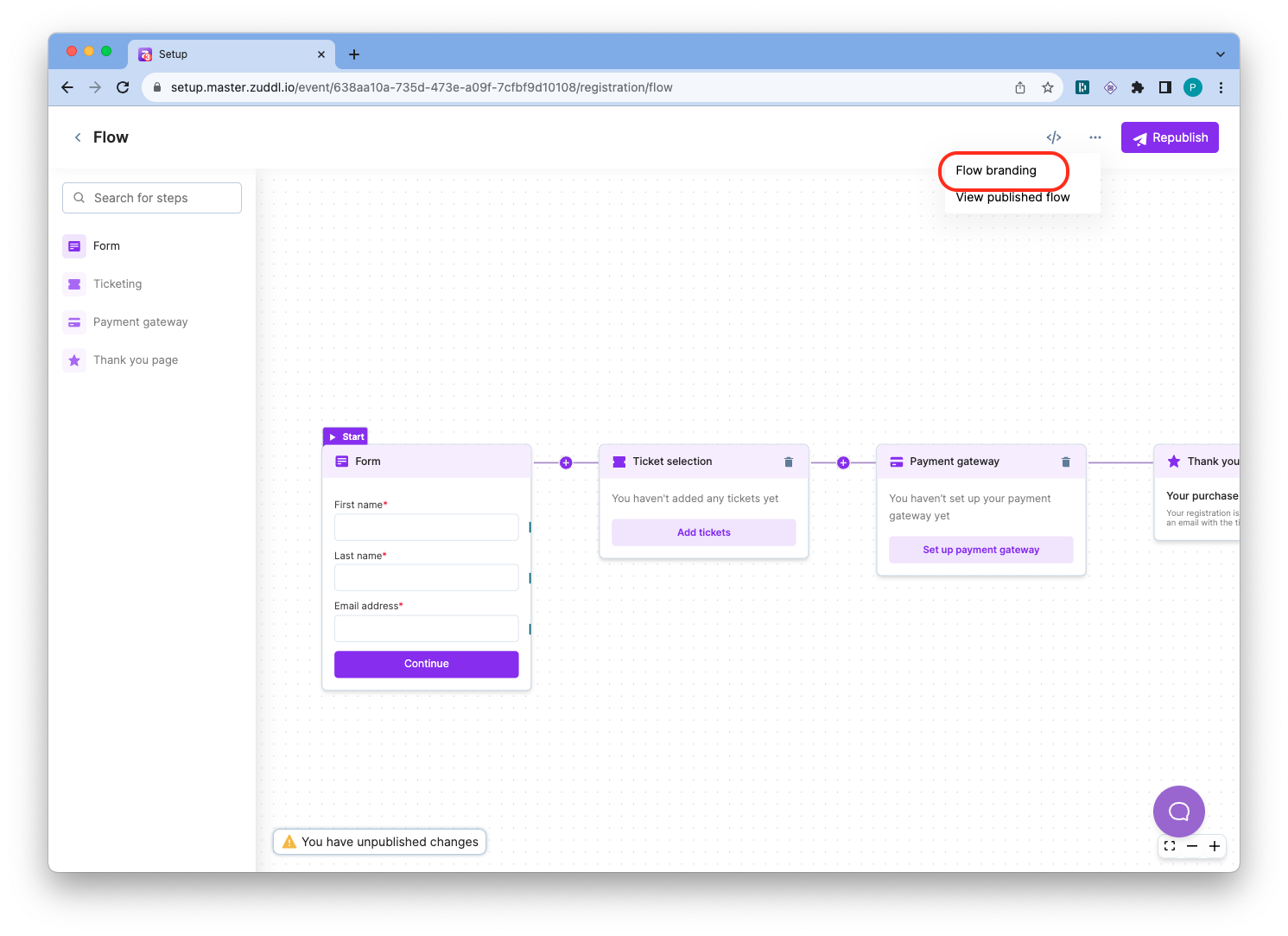Toggle the browser side panel
Image resolution: width=1288 pixels, height=936 pixels.
[x=1165, y=87]
